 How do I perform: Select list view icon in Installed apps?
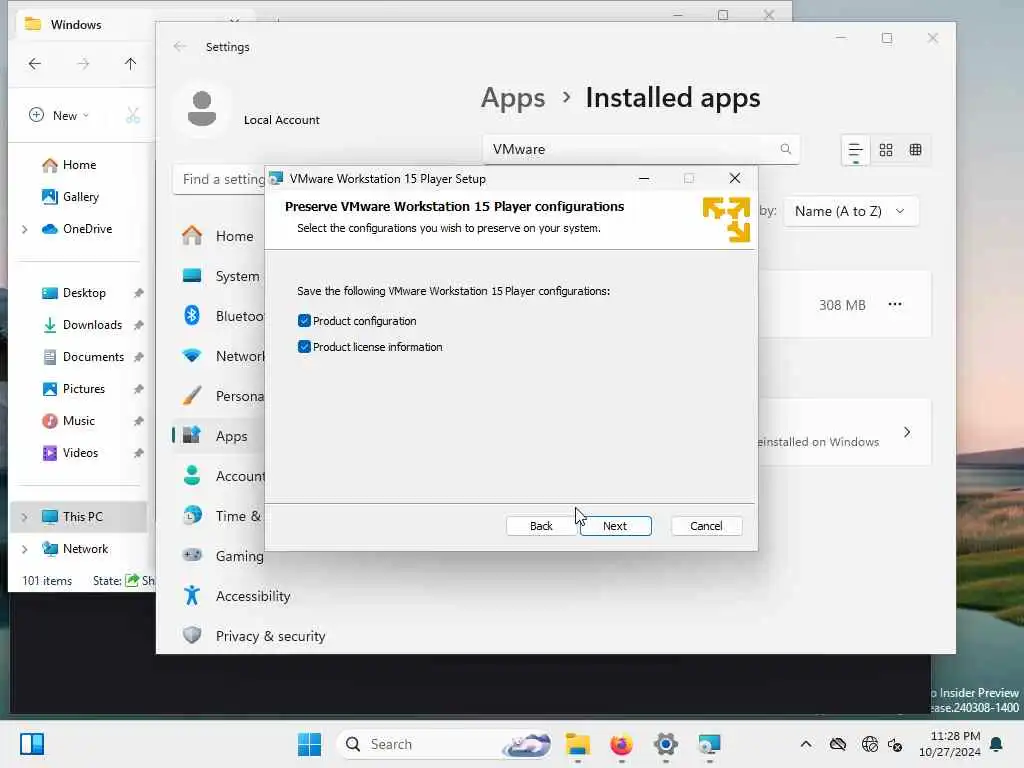click(855, 150)
